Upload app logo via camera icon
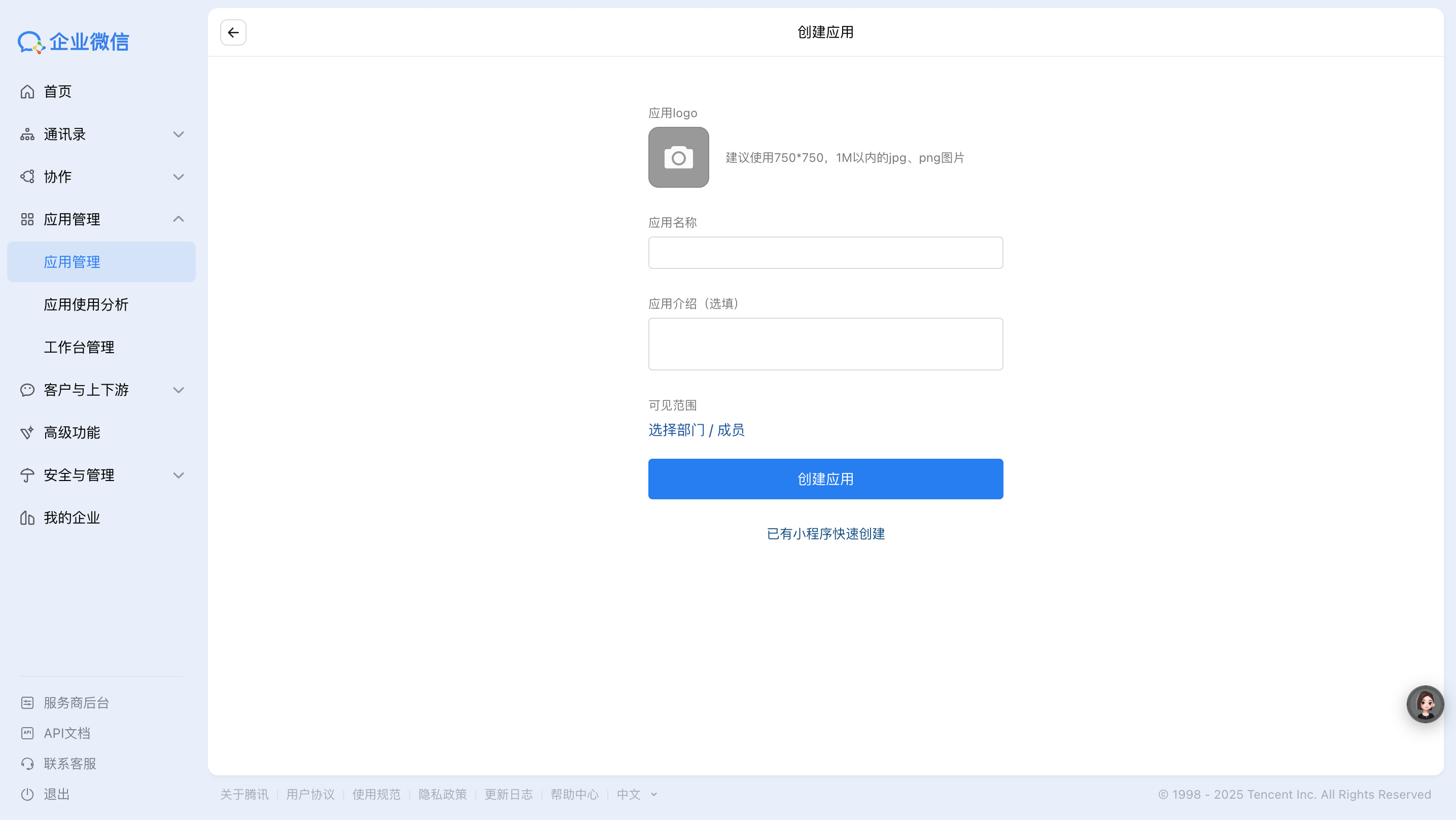 (678, 157)
